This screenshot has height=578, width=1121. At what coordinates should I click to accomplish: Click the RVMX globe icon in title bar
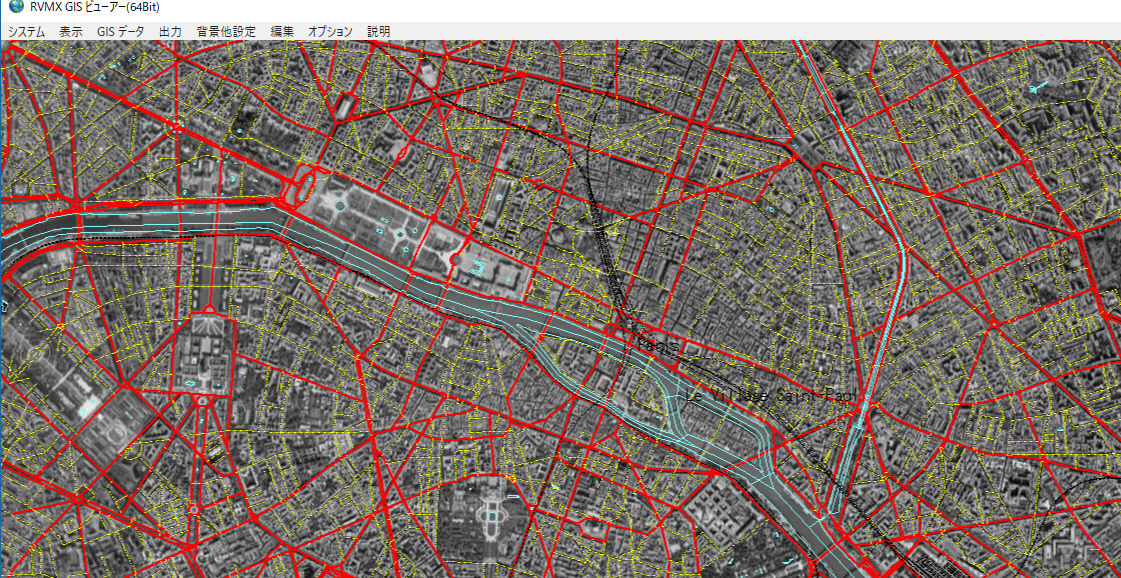[x=16, y=7]
